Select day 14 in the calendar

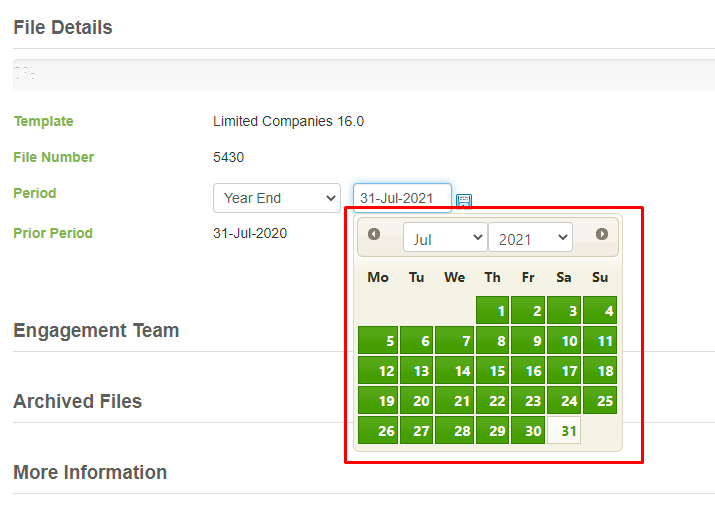tap(455, 370)
